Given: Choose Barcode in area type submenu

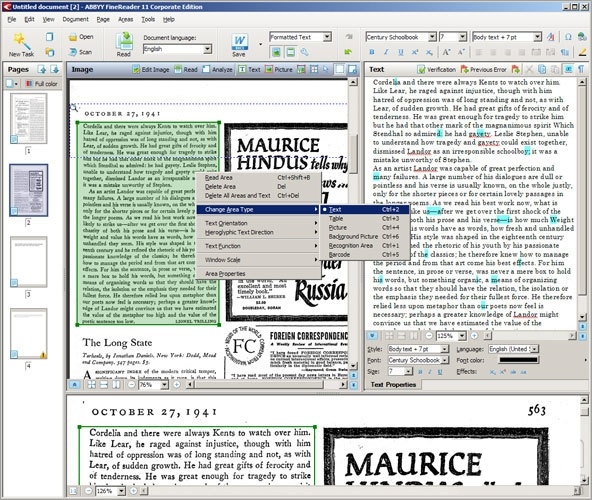Looking at the screenshot, I should coord(364,255).
